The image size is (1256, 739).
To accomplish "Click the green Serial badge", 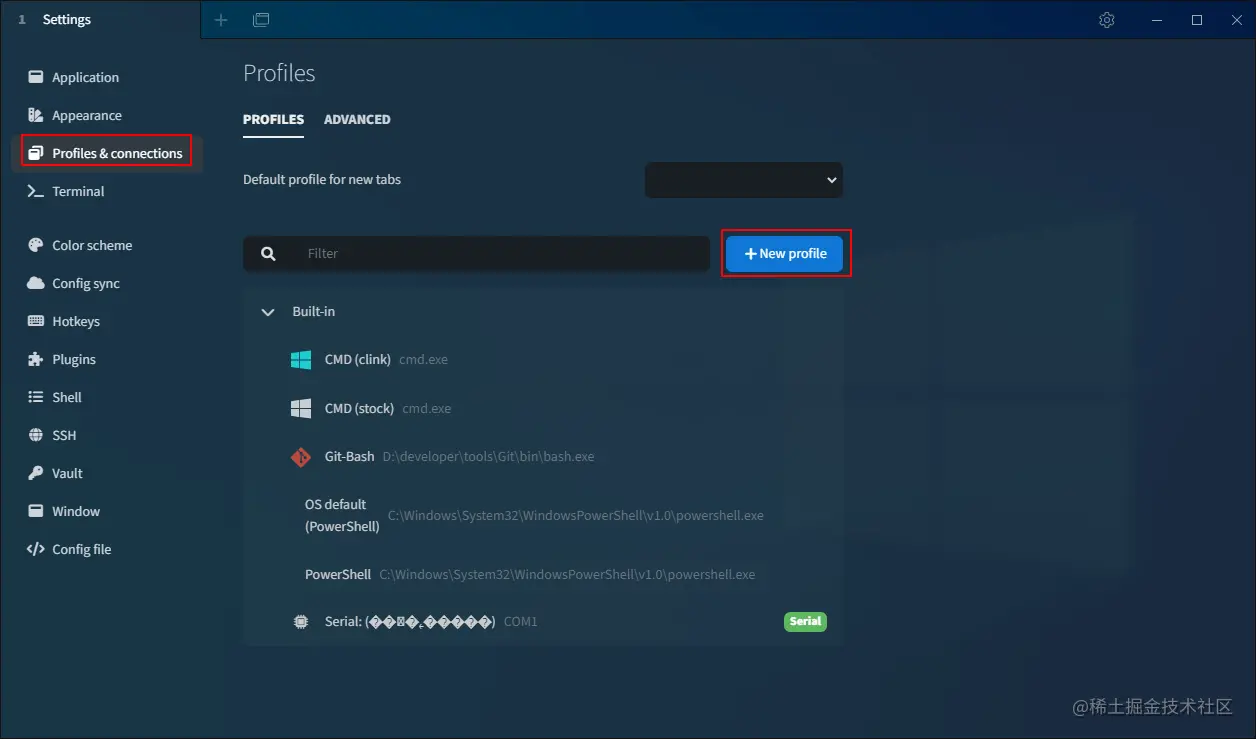I will click(x=805, y=622).
